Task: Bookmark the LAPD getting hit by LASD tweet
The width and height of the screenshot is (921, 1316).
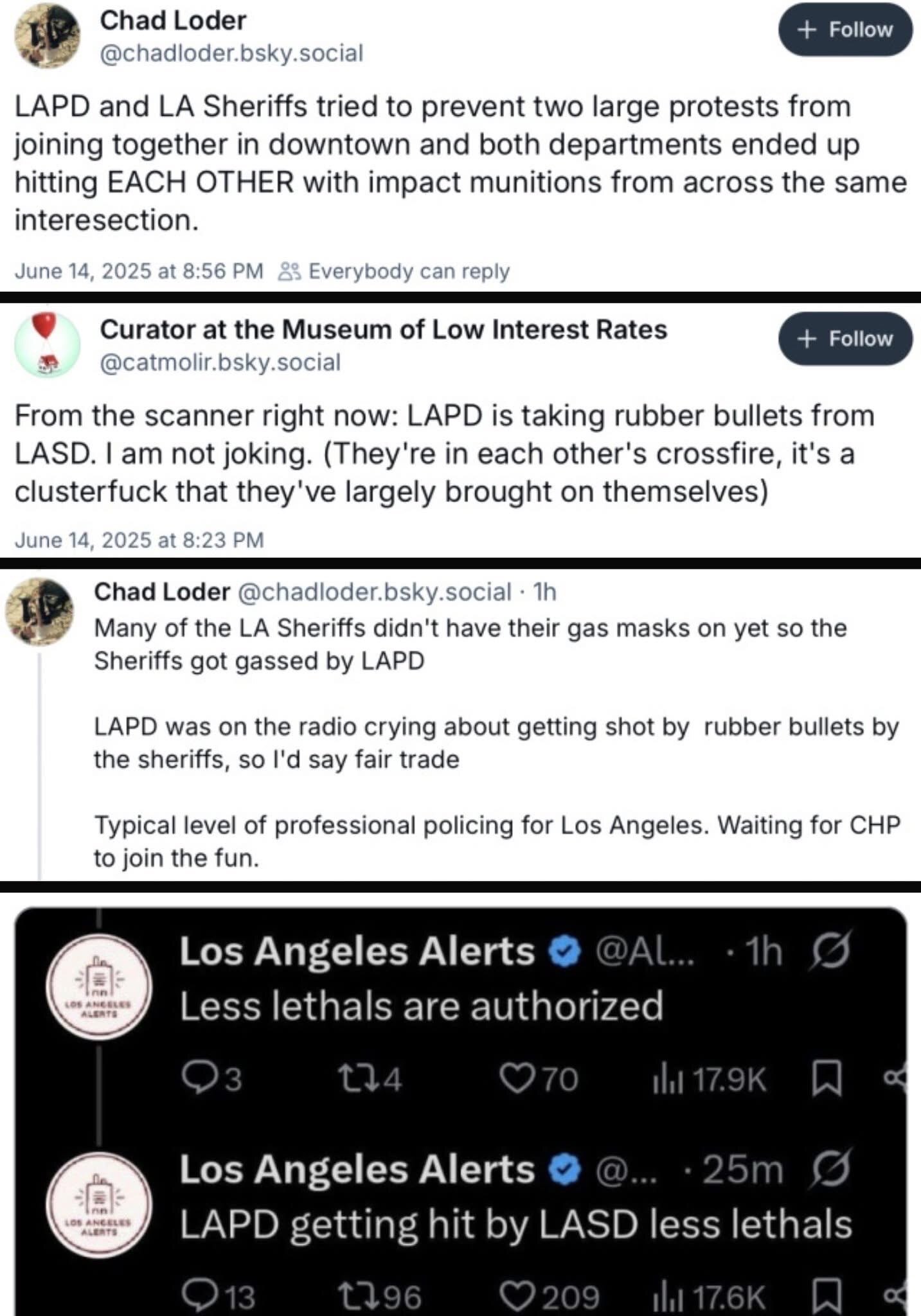Action: coord(827,1296)
